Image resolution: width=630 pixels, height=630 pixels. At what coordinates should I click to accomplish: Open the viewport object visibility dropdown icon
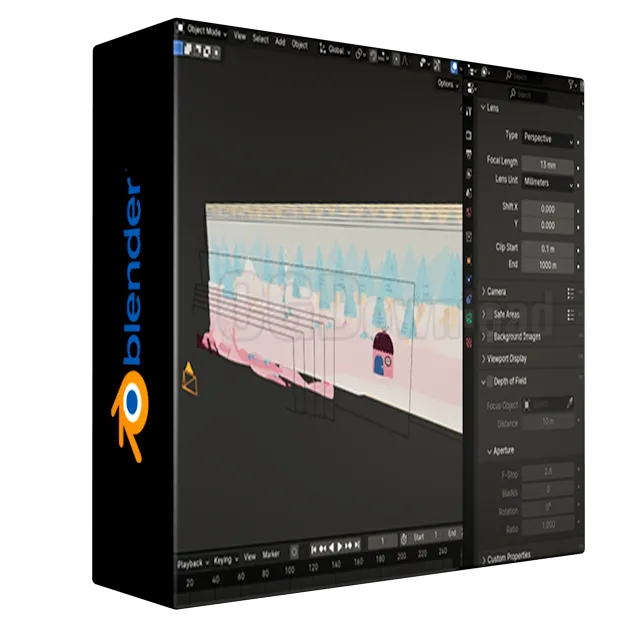(x=424, y=63)
